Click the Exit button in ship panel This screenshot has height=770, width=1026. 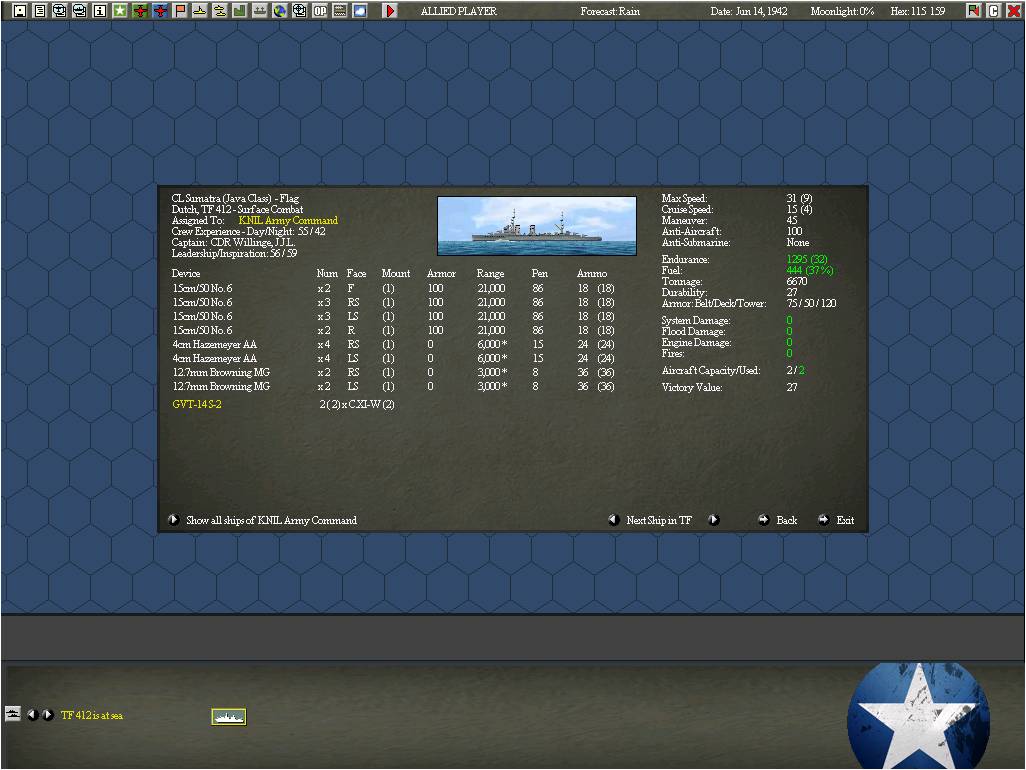coord(836,520)
